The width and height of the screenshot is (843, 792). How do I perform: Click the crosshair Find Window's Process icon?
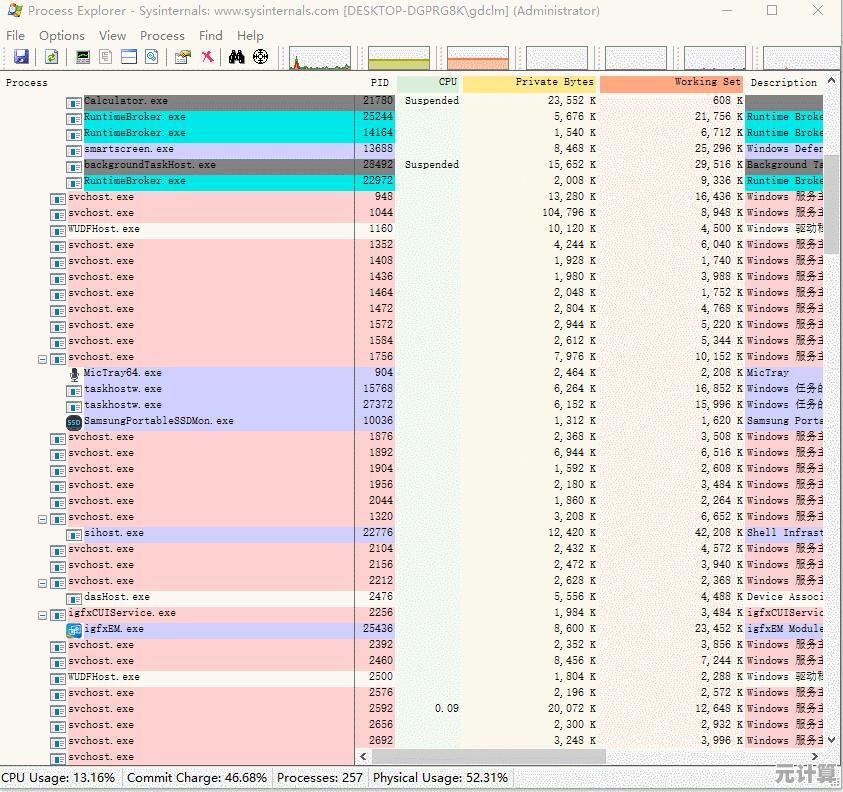[x=261, y=57]
